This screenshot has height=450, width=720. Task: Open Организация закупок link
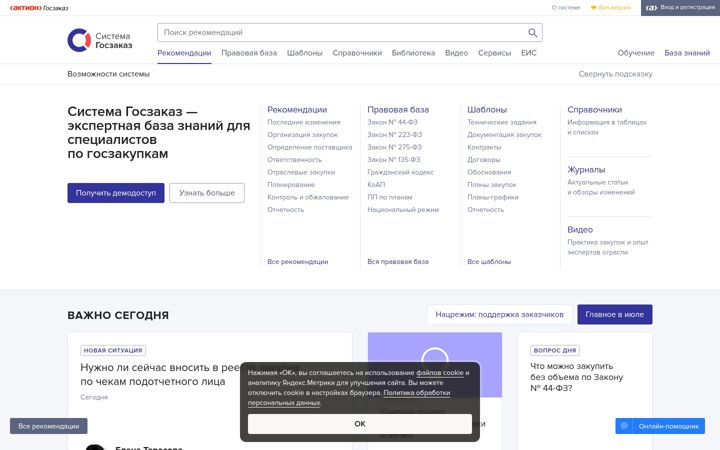(302, 135)
